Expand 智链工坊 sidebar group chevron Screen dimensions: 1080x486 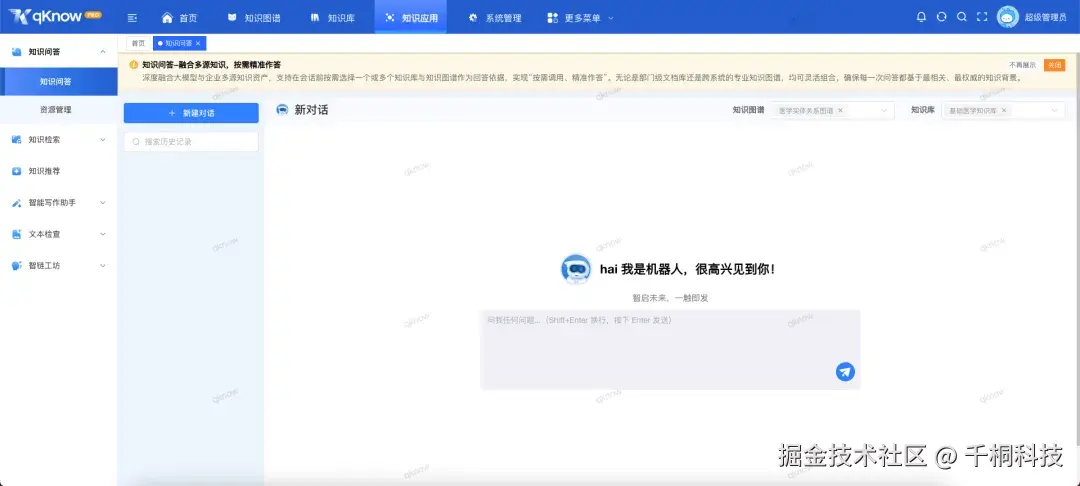click(103, 266)
